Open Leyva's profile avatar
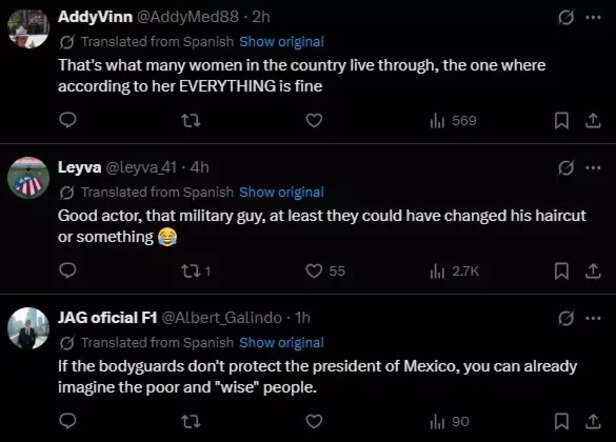The width and height of the screenshot is (616, 442). pyautogui.click(x=28, y=178)
